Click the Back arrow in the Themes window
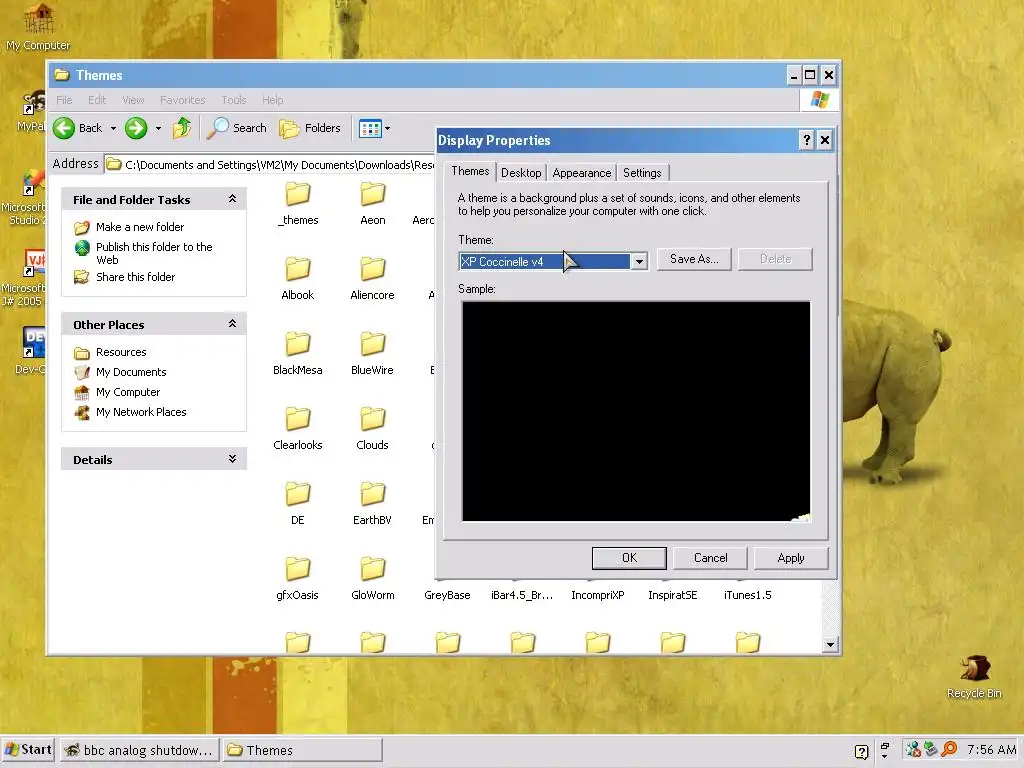This screenshot has height=768, width=1024. (x=64, y=128)
